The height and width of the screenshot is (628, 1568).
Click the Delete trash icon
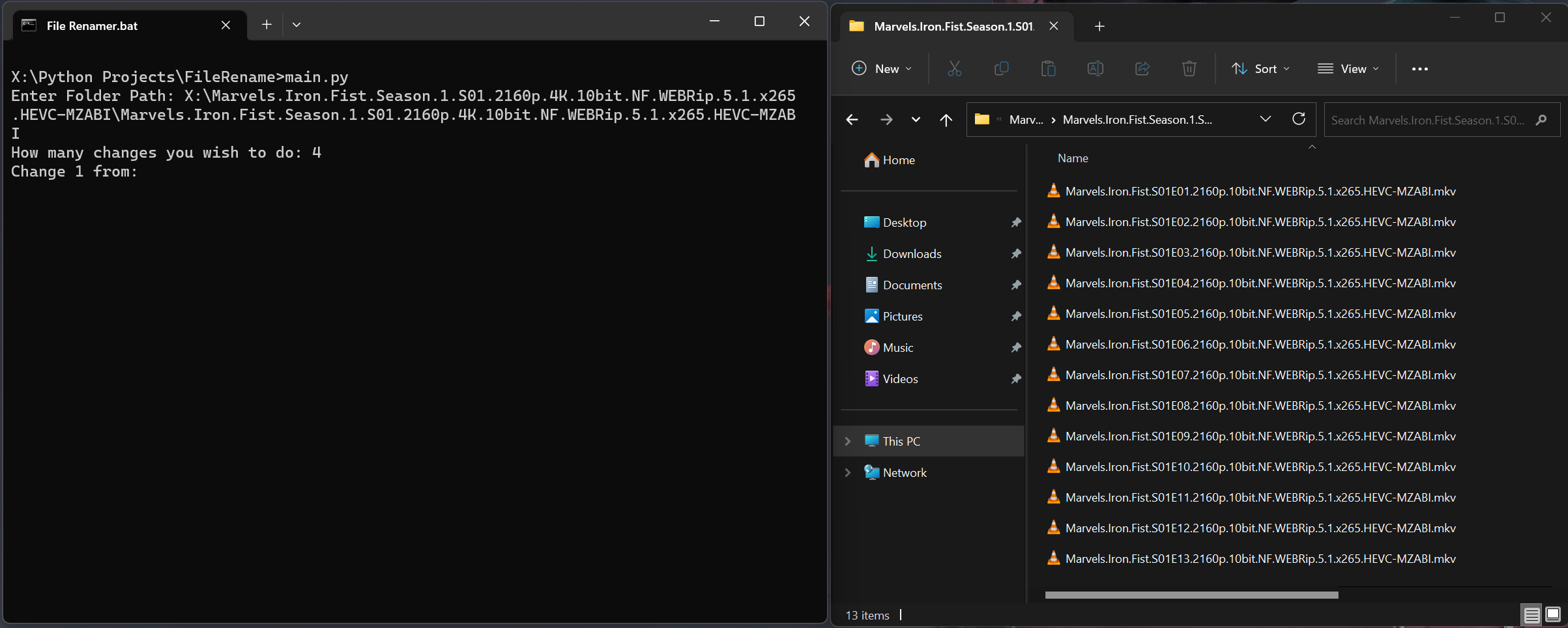pyautogui.click(x=1189, y=68)
